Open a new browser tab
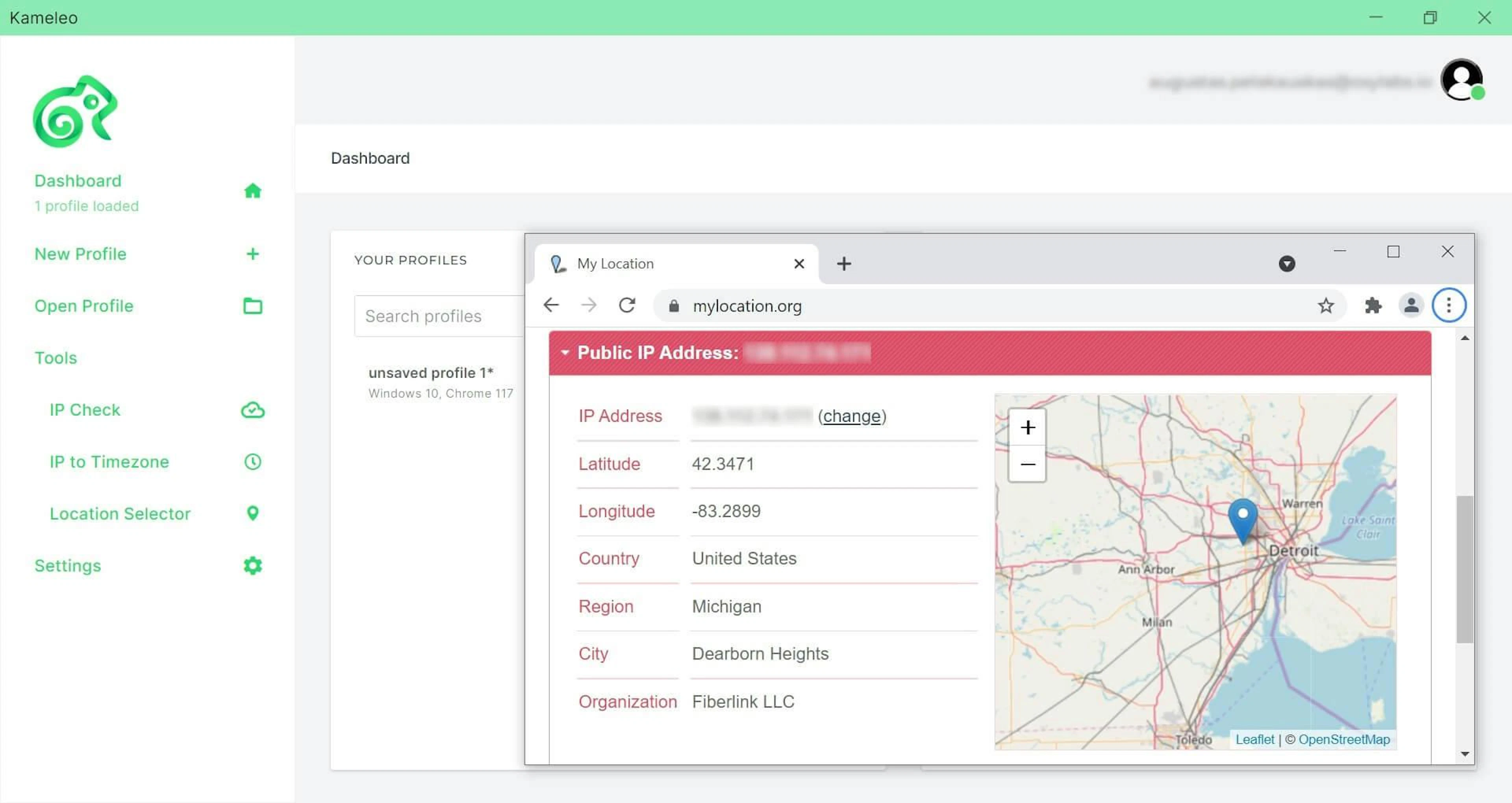This screenshot has height=803, width=1512. click(844, 264)
